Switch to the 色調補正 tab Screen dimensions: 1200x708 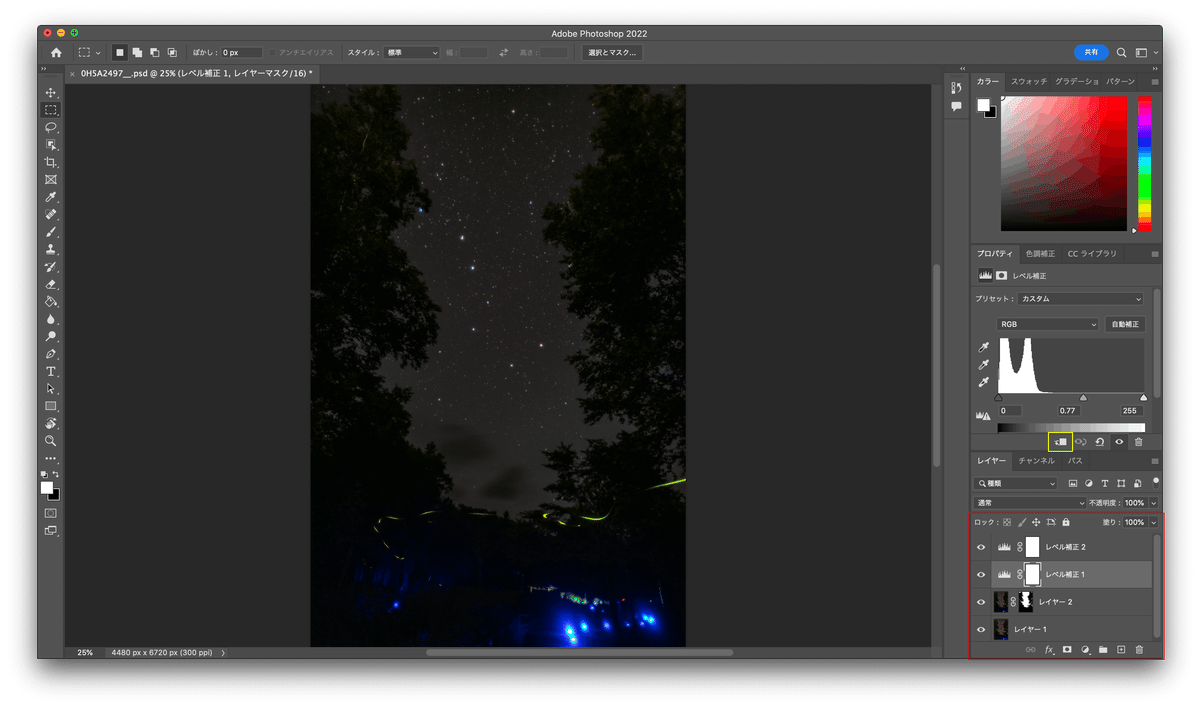pos(1041,254)
